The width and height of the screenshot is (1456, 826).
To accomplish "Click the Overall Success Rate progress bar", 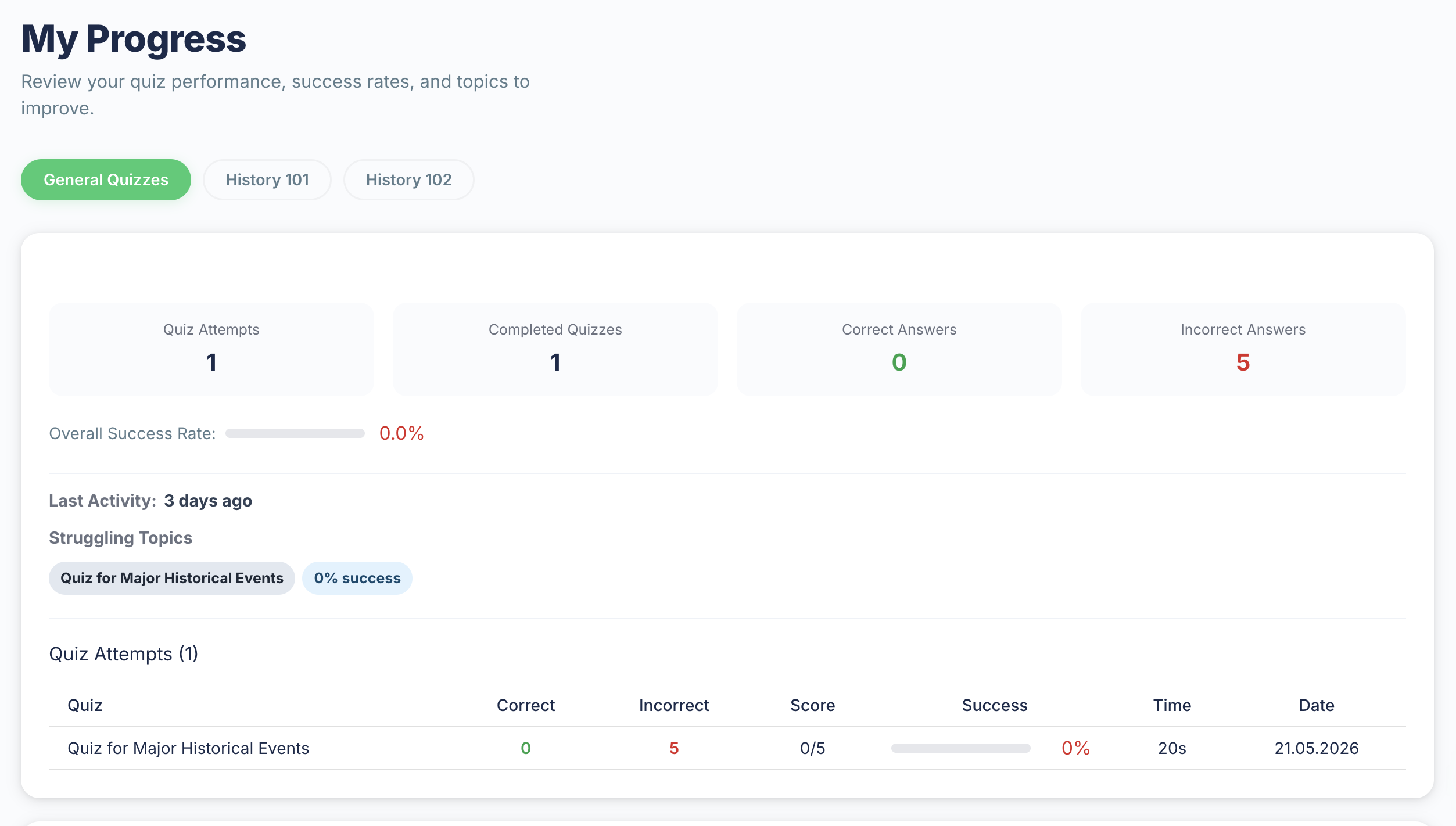I will (x=295, y=433).
